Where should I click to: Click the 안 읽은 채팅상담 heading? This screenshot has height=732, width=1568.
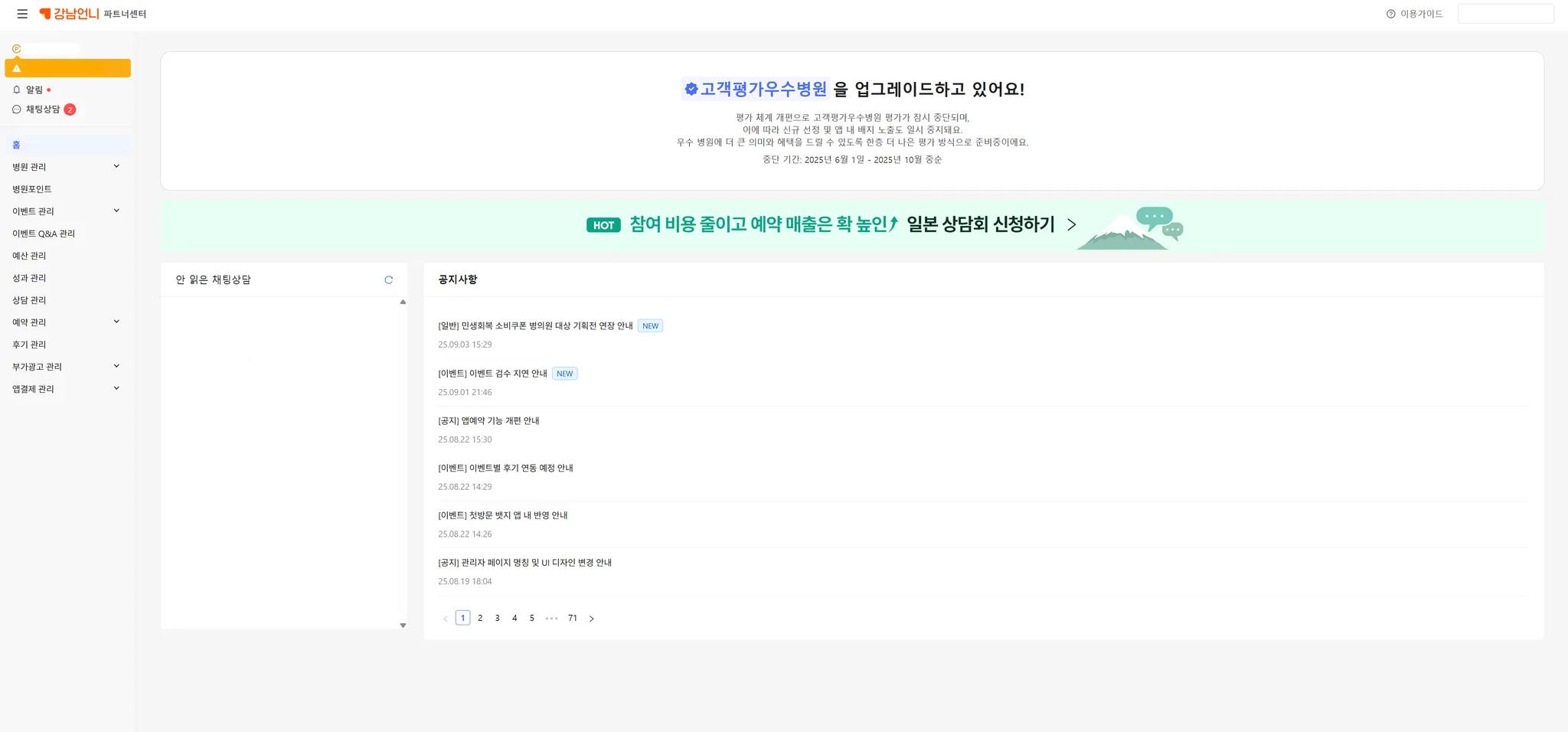coord(214,279)
